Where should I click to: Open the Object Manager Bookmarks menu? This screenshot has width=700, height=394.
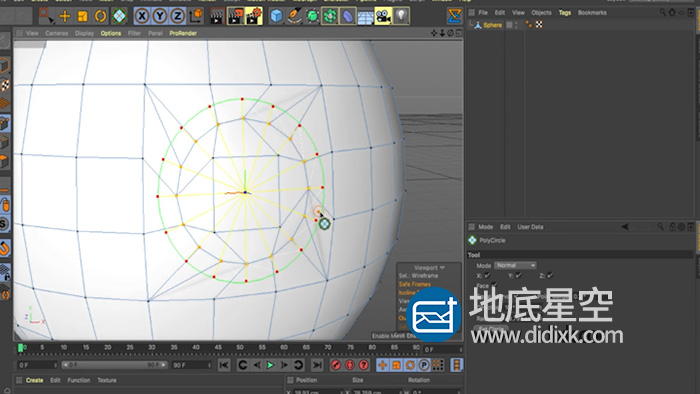point(592,12)
